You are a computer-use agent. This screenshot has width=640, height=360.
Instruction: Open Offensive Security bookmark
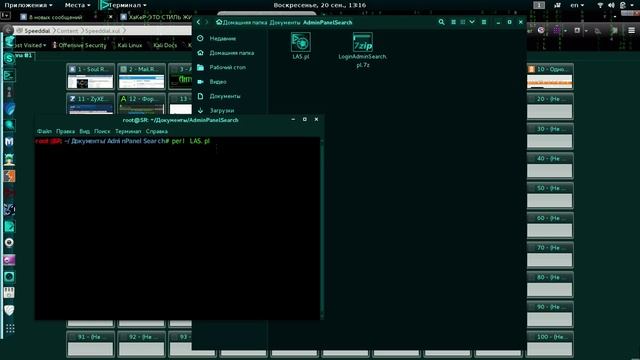(79, 45)
